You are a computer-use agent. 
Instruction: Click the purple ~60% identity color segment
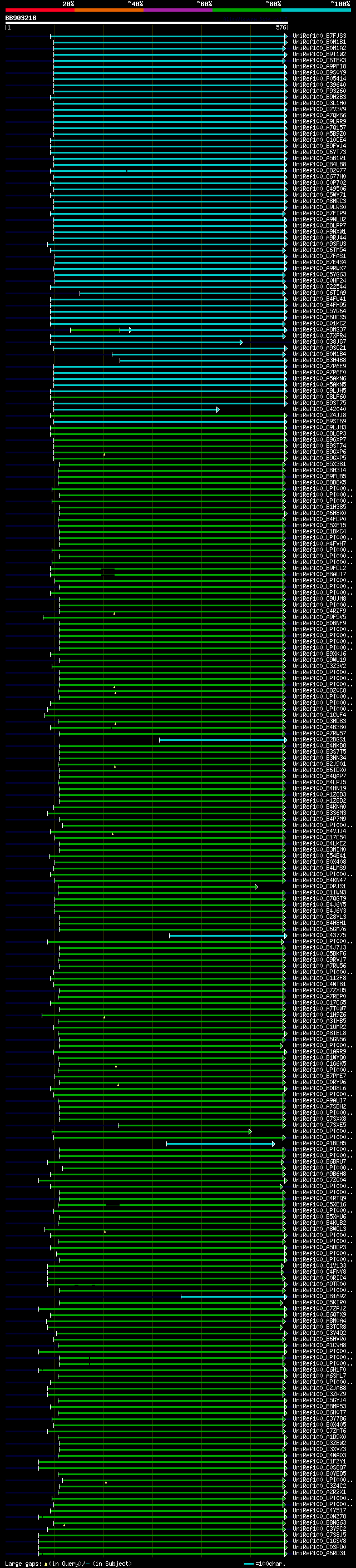pos(177,10)
